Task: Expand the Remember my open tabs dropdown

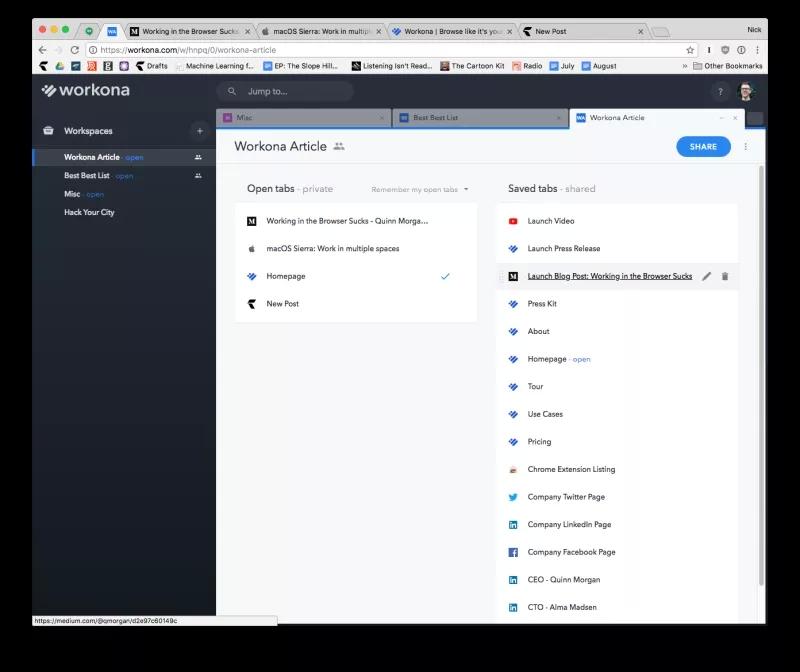Action: [x=419, y=189]
